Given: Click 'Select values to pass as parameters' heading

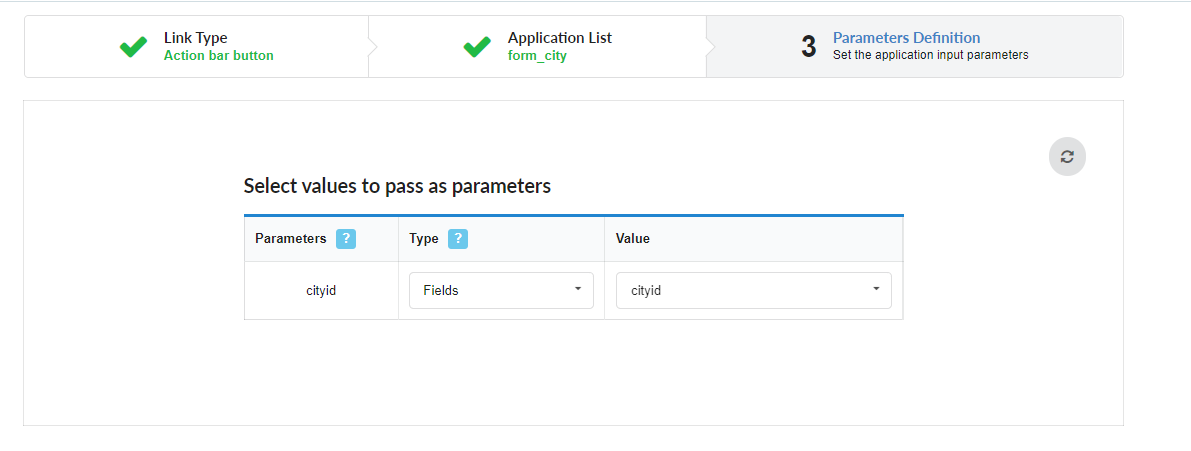Looking at the screenshot, I should [x=397, y=186].
